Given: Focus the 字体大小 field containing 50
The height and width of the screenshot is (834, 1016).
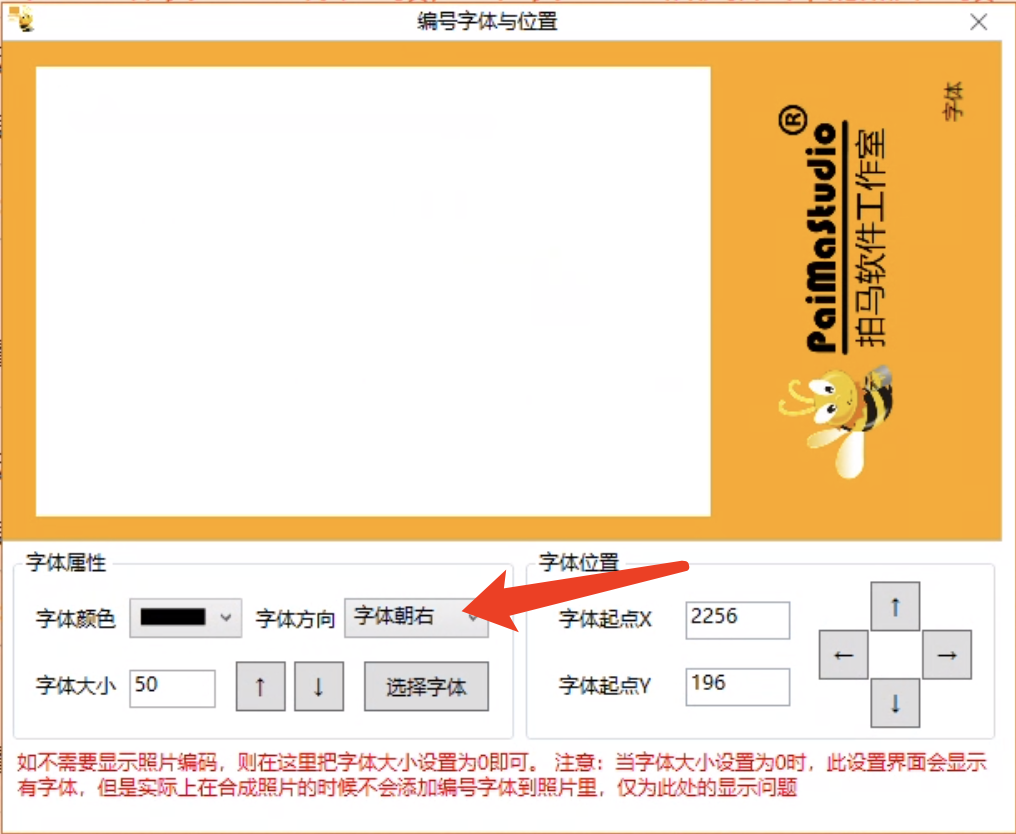Looking at the screenshot, I should (172, 687).
